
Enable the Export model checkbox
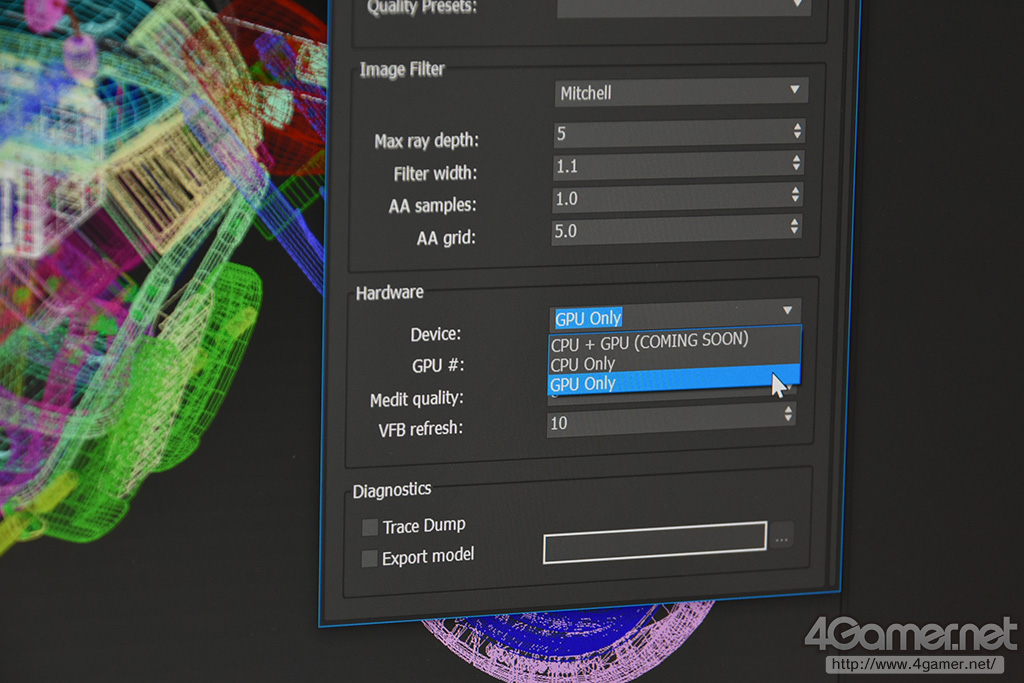(370, 558)
